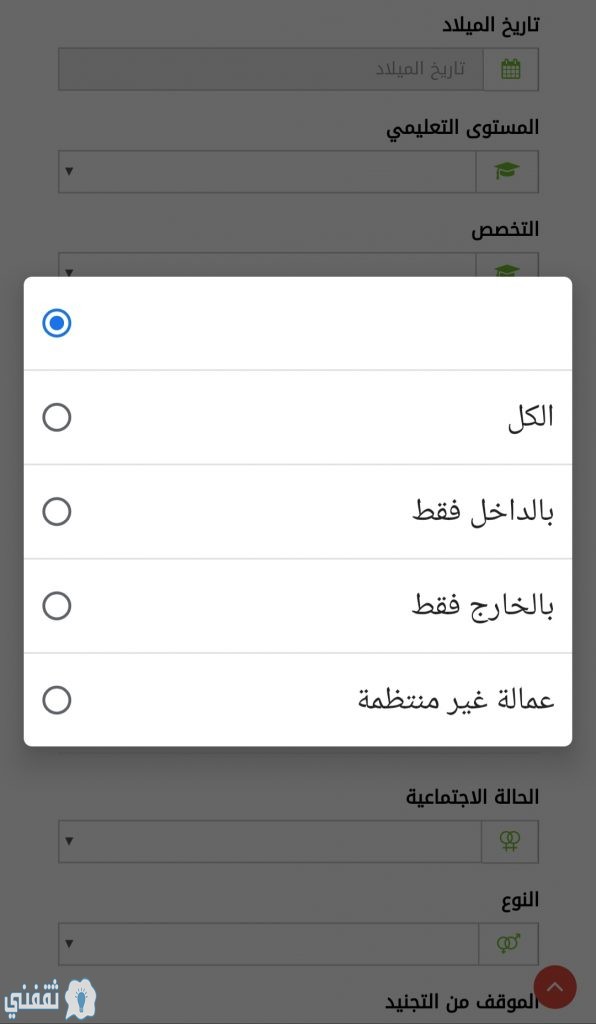Open the المستوى التعليمي dropdown arrow
Image resolution: width=596 pixels, height=1024 pixels.
click(69, 172)
